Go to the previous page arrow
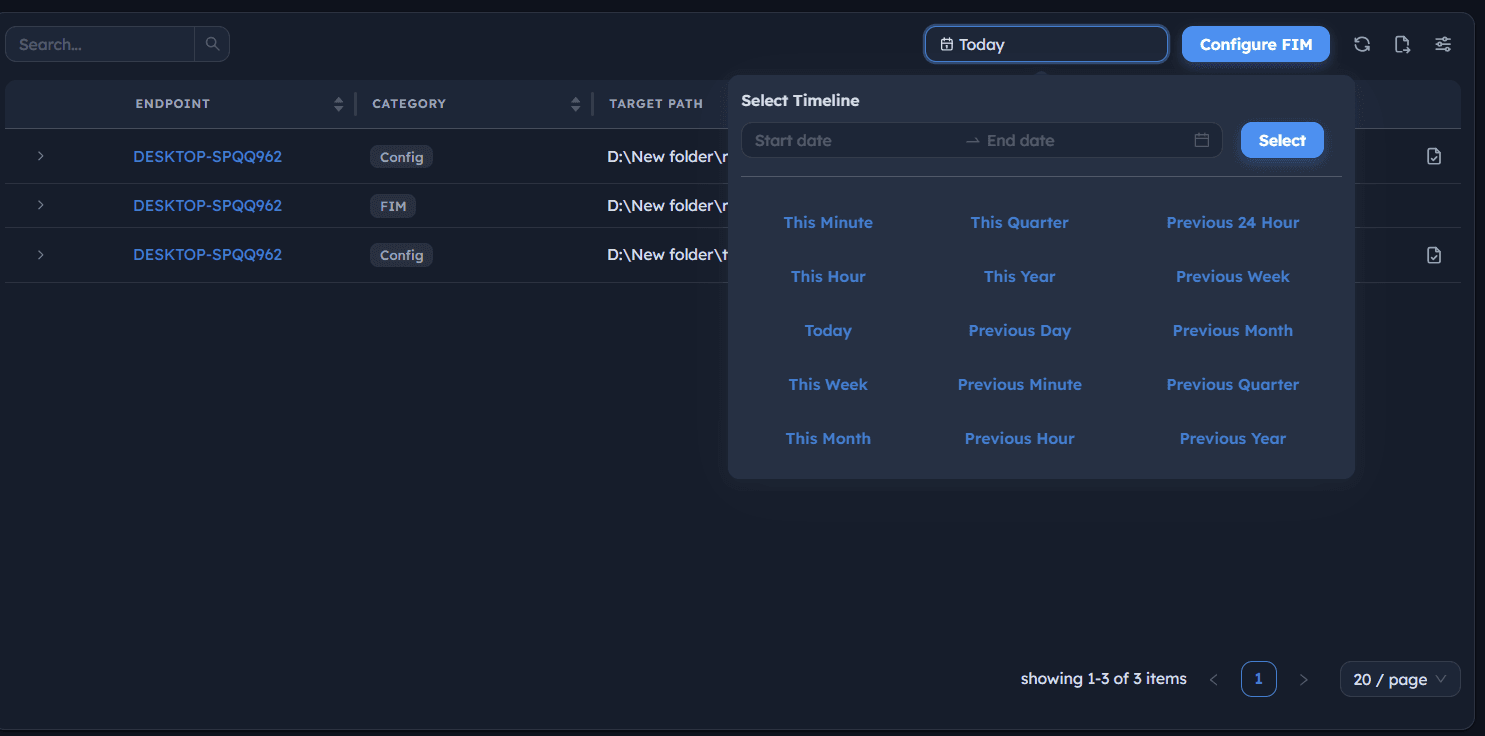The width and height of the screenshot is (1485, 736). click(x=1213, y=679)
